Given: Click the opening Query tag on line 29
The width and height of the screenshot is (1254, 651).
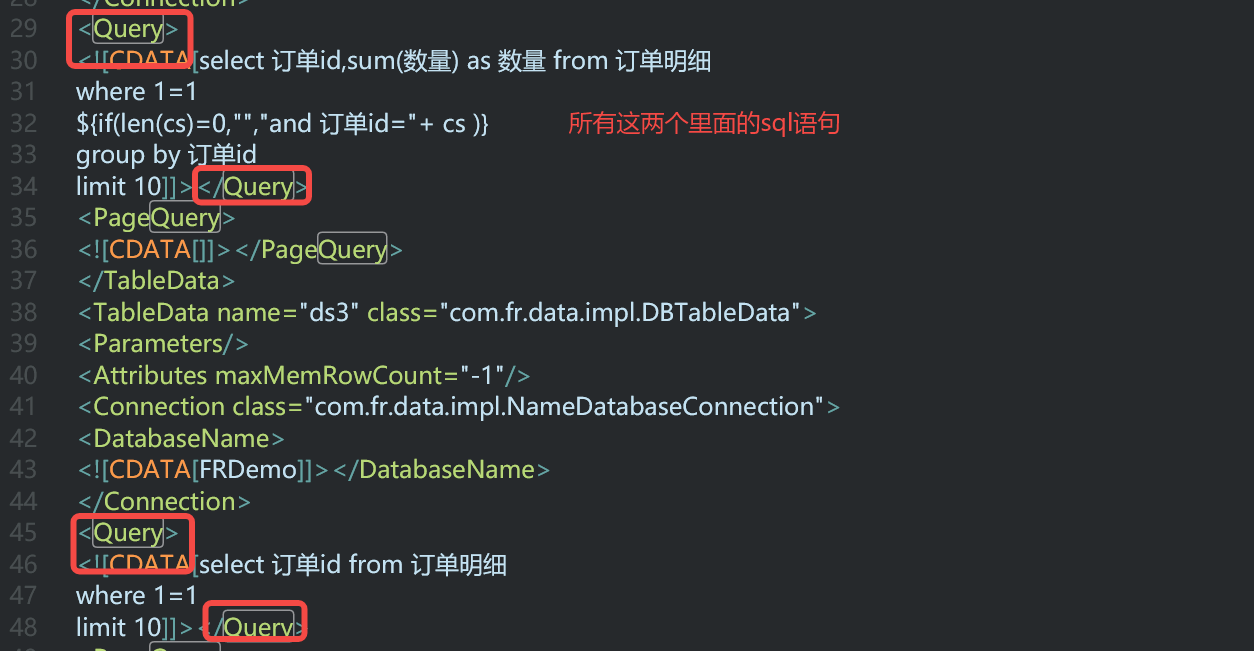Looking at the screenshot, I should [x=128, y=29].
